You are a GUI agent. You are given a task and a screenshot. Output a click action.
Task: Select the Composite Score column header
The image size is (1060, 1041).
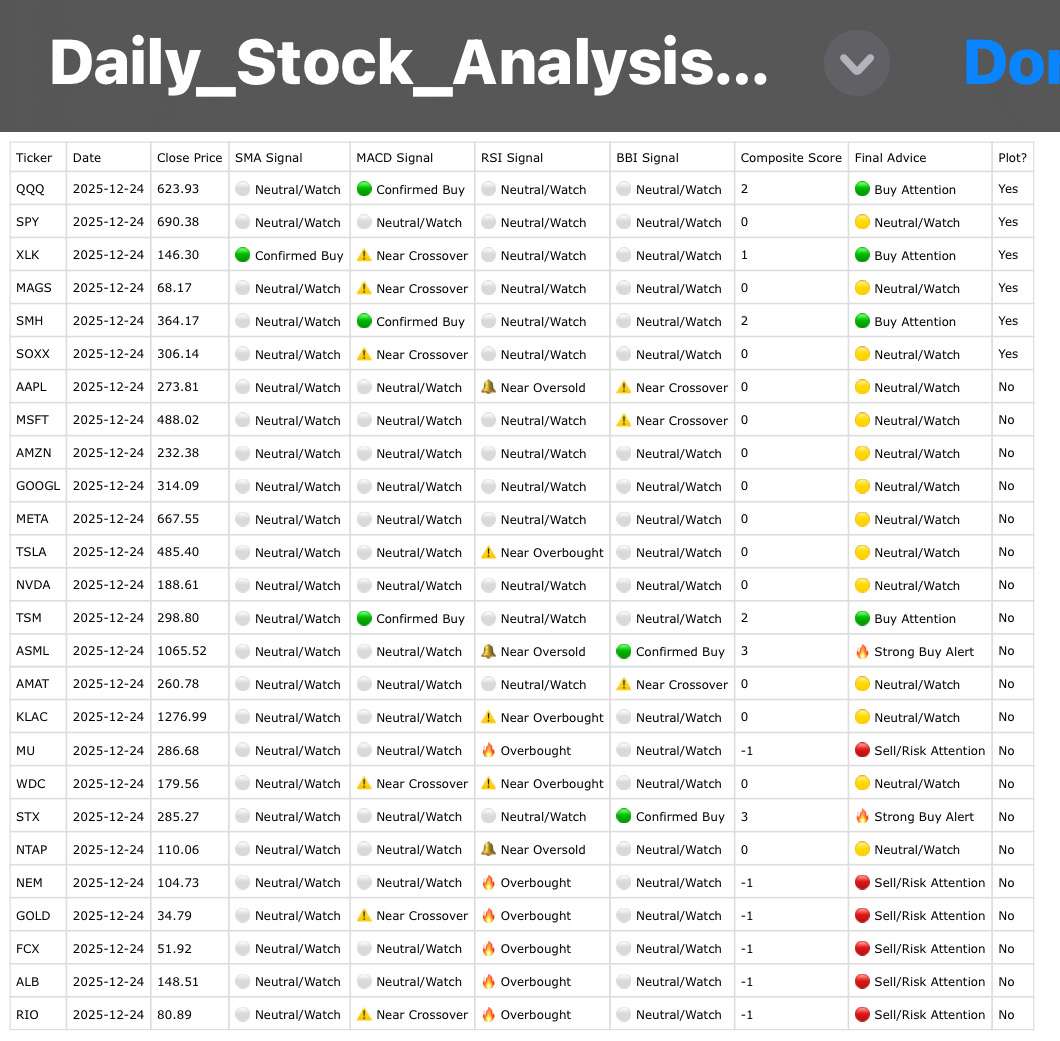pyautogui.click(x=791, y=158)
